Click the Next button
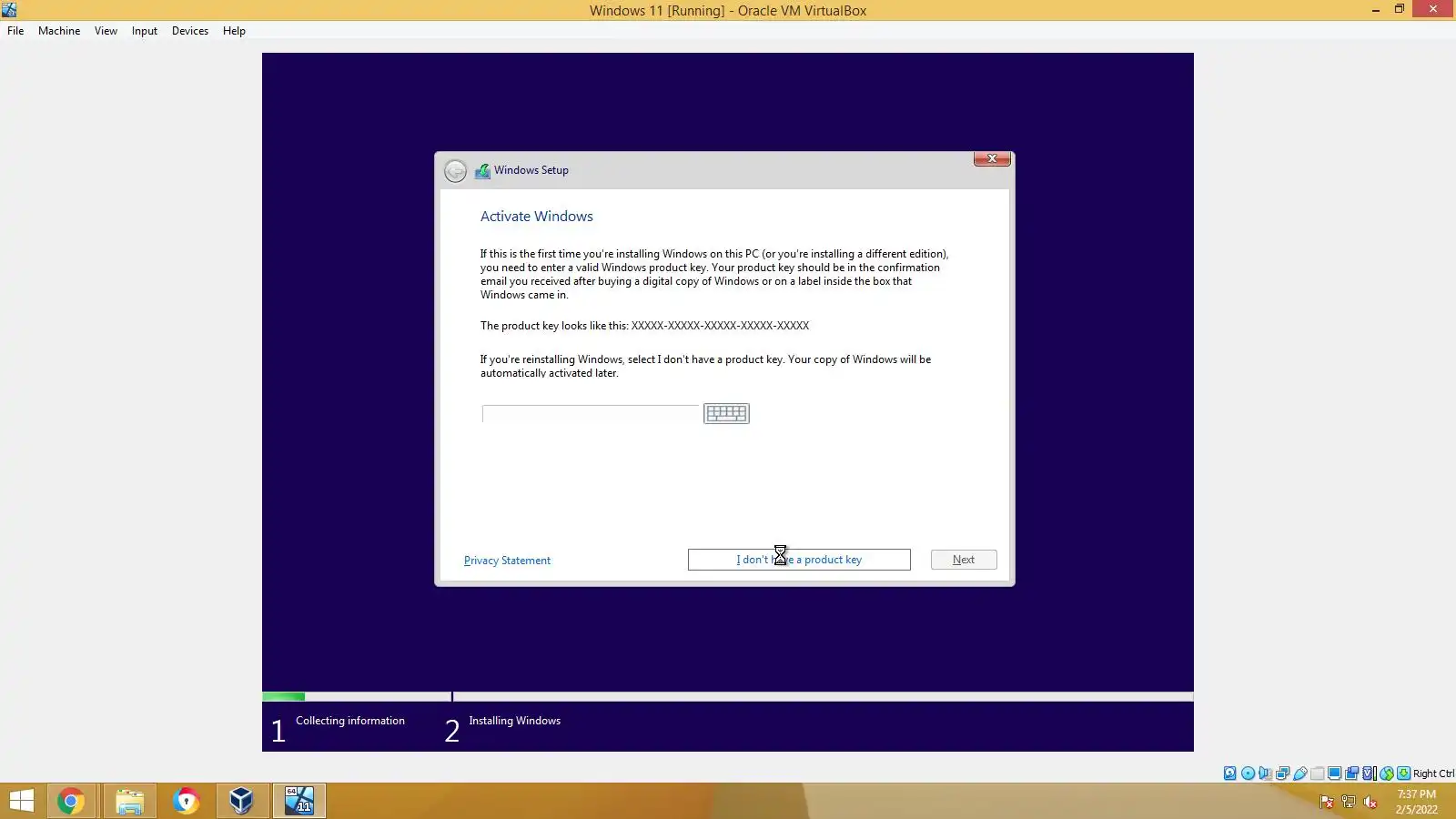Screen dimensions: 1456x819 click(964, 560)
